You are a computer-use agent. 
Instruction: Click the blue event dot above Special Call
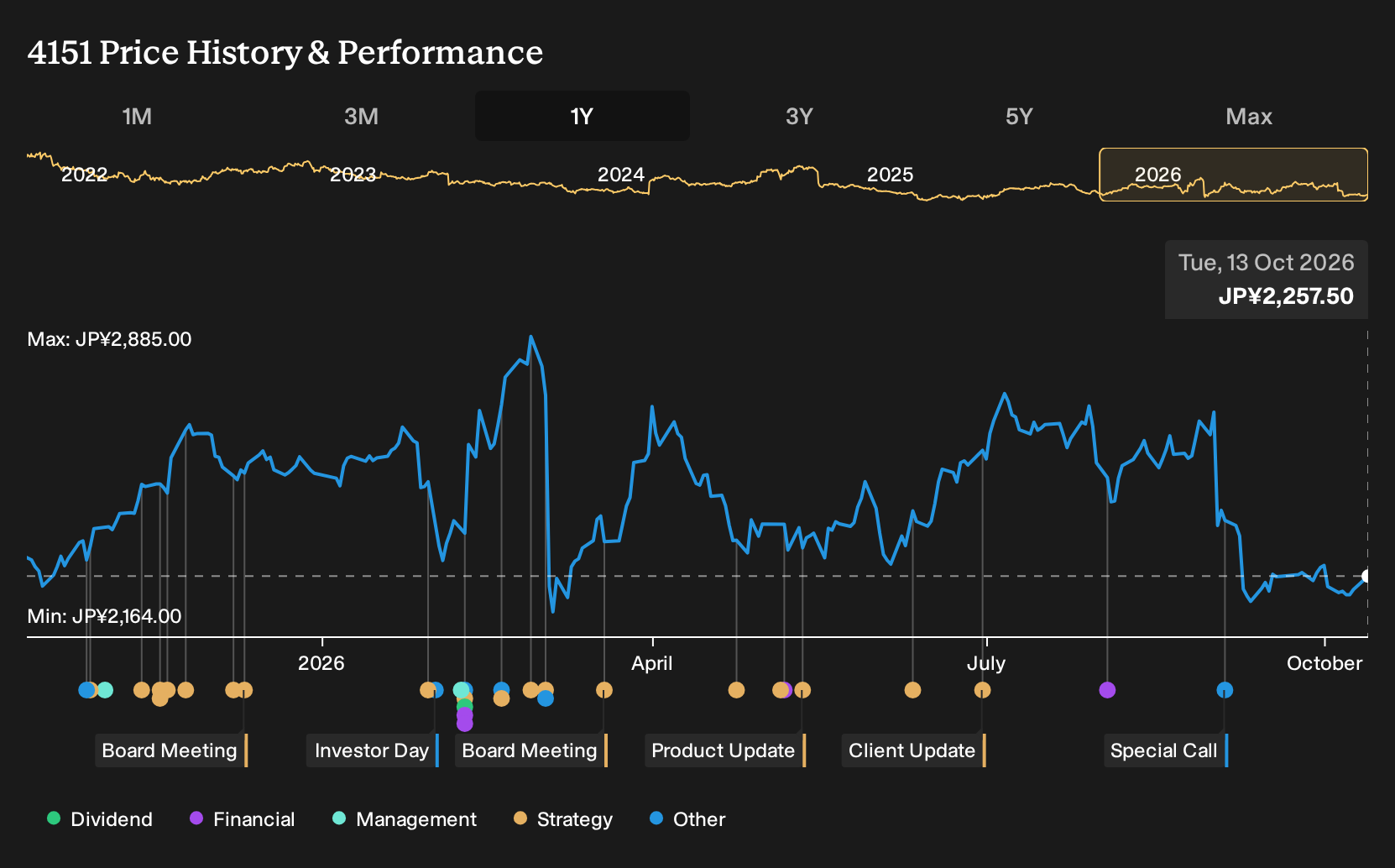click(x=1225, y=690)
